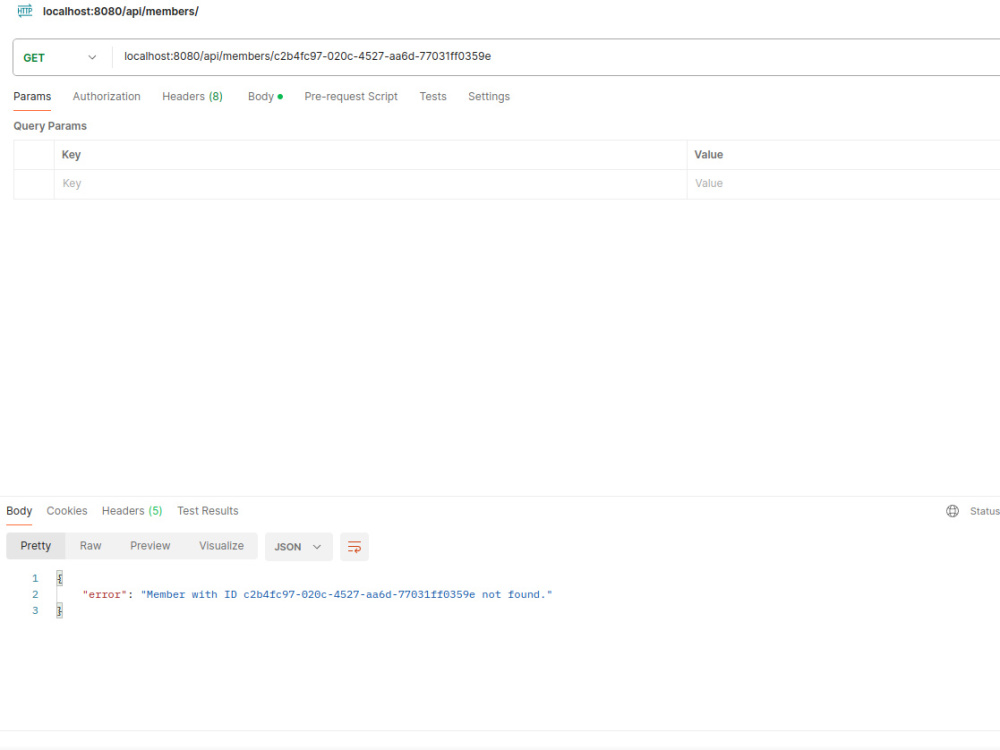The height and width of the screenshot is (750, 1000).
Task: Click the Query Params heading
Action: pos(50,126)
